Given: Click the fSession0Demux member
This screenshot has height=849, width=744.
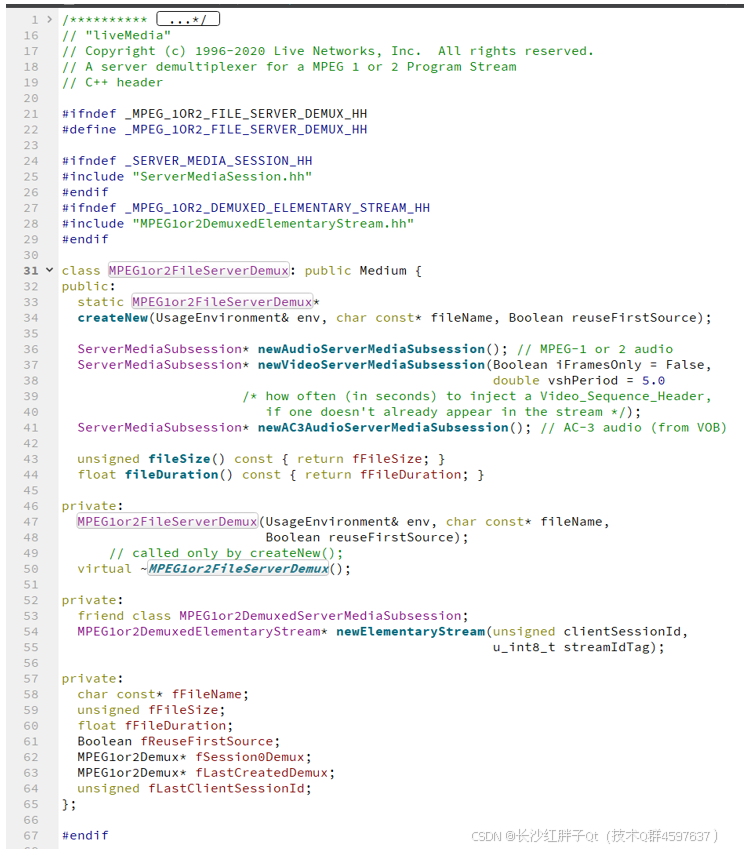Looking at the screenshot, I should click(250, 757).
